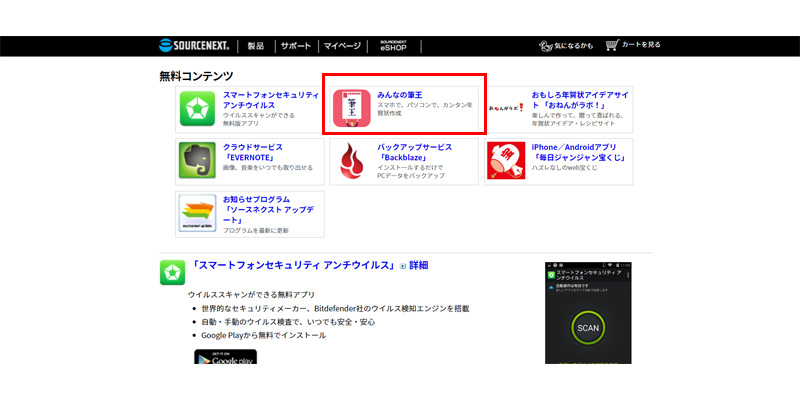Image resolution: width=800 pixels, height=400 pixels.
Task: Click the green antivirus pentagon icon in grid
Action: pos(197,109)
